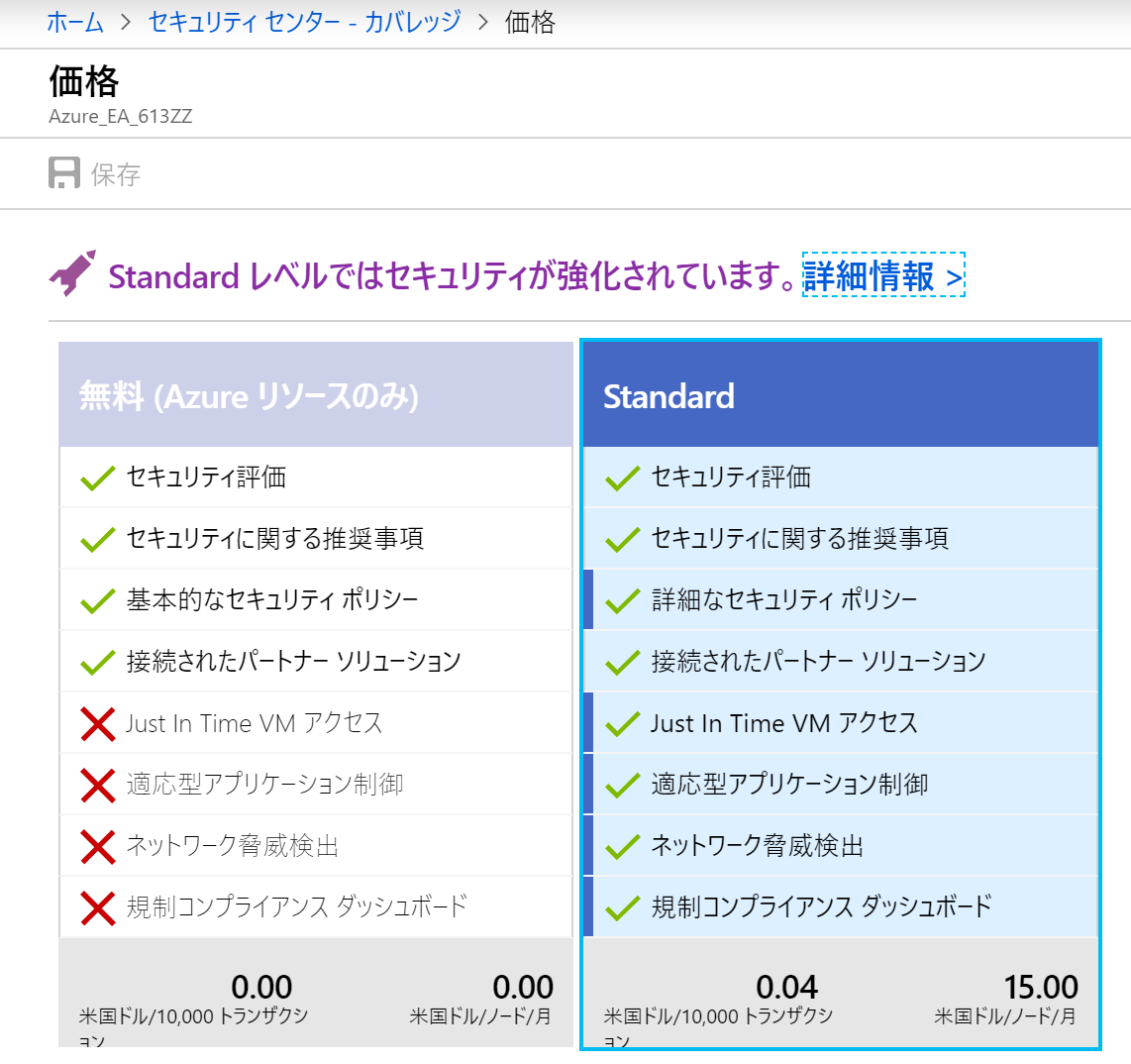
Task: Click ネットワーク脅威検出 text in free tier
Action: [233, 845]
